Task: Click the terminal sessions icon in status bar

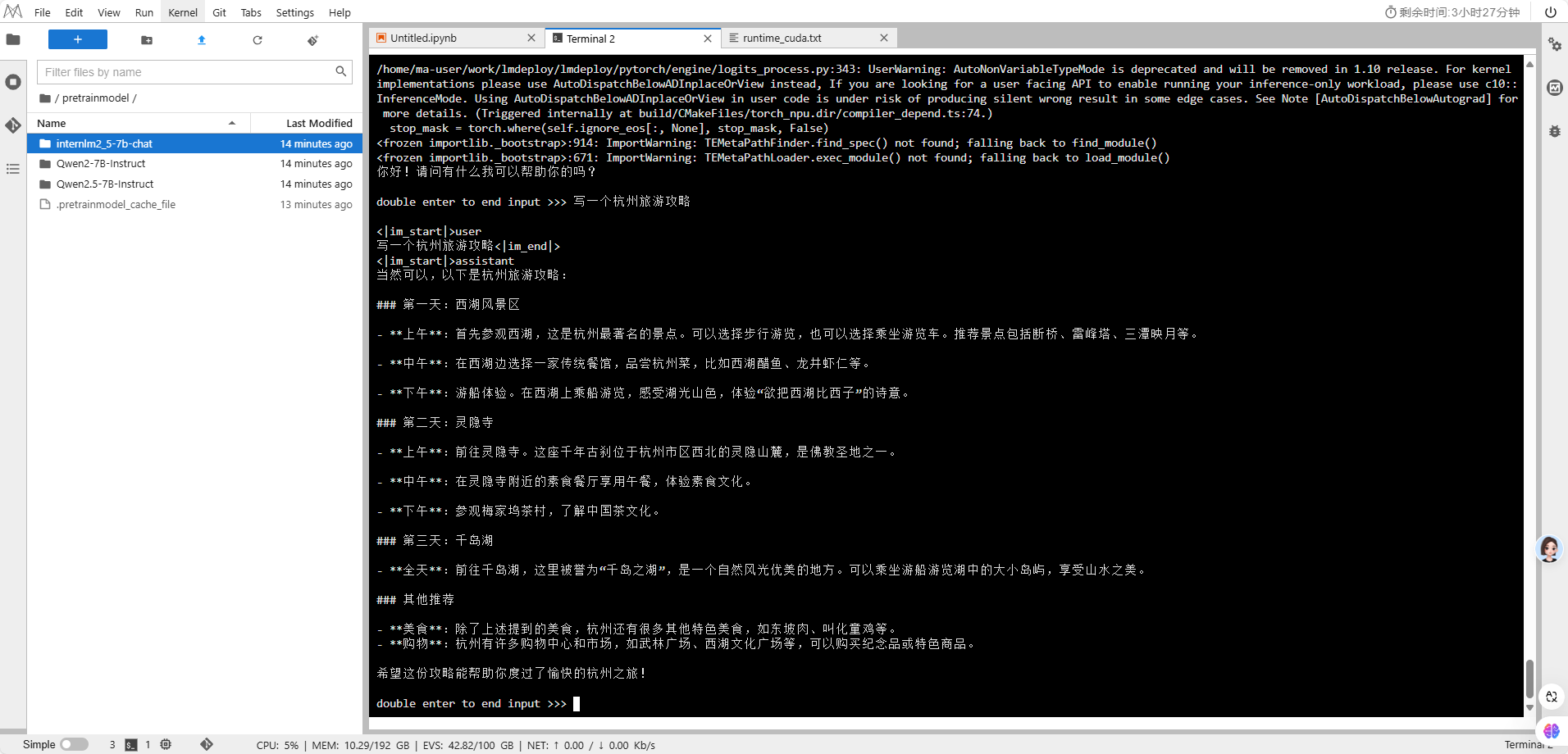Action: pos(131,745)
